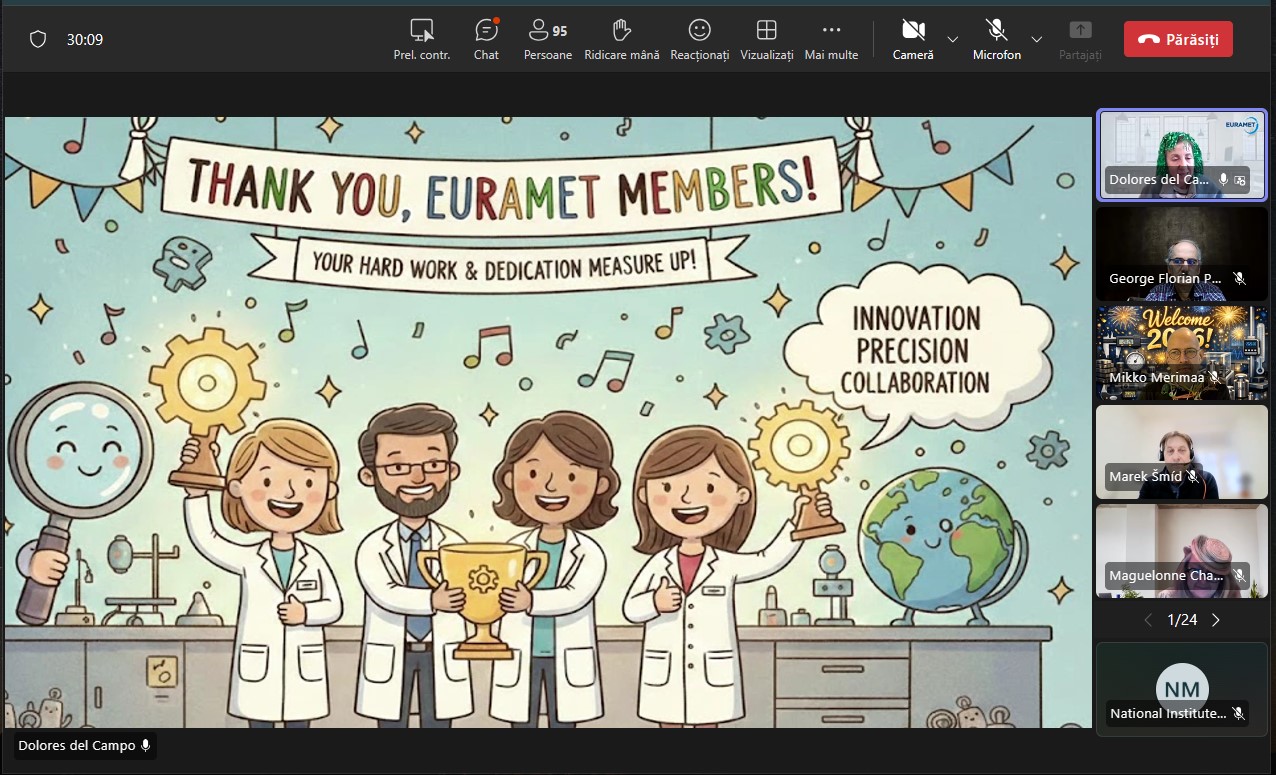1276x775 pixels.
Task: Select Marek Šmíd video thumbnail
Action: (x=1181, y=451)
